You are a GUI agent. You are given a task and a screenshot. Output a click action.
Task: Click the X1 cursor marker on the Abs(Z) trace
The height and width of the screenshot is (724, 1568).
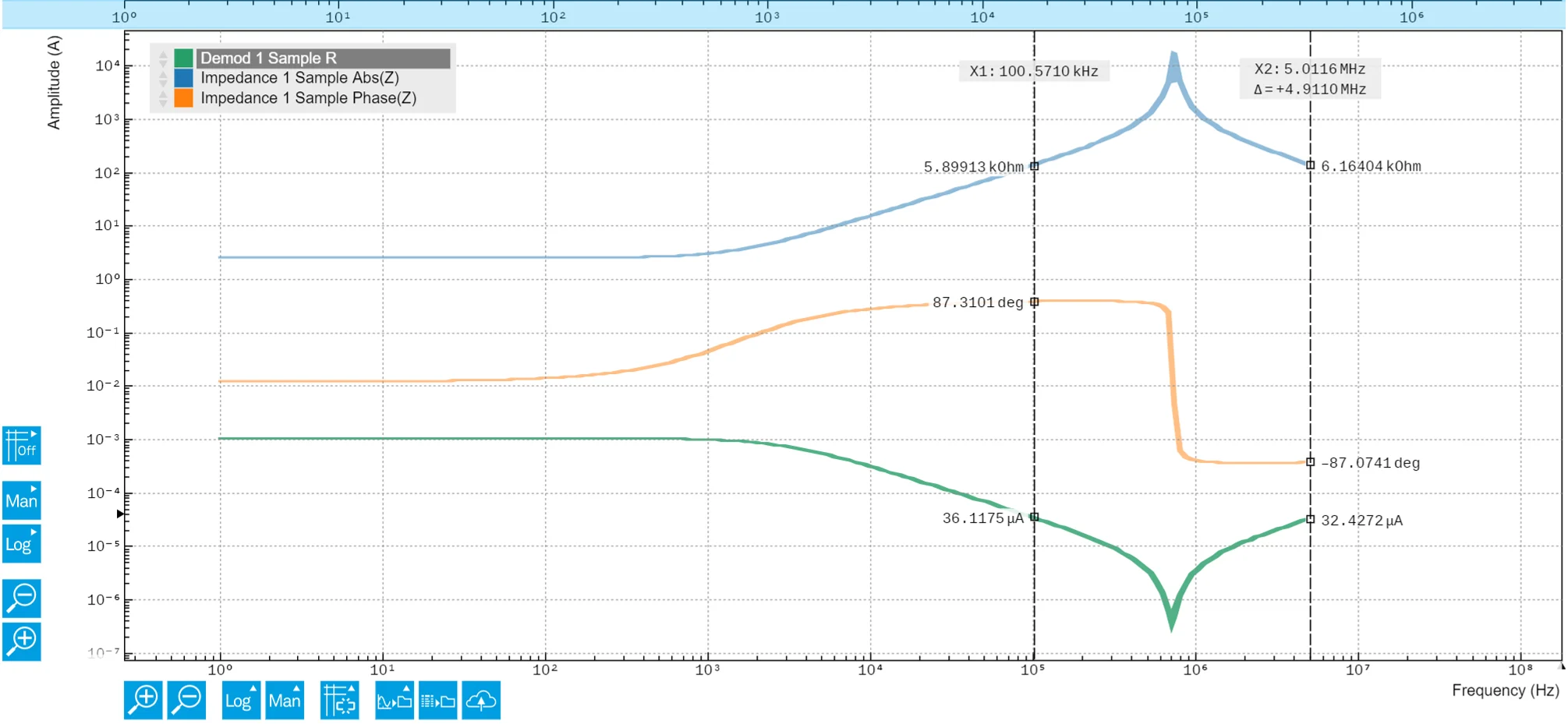tap(1035, 166)
